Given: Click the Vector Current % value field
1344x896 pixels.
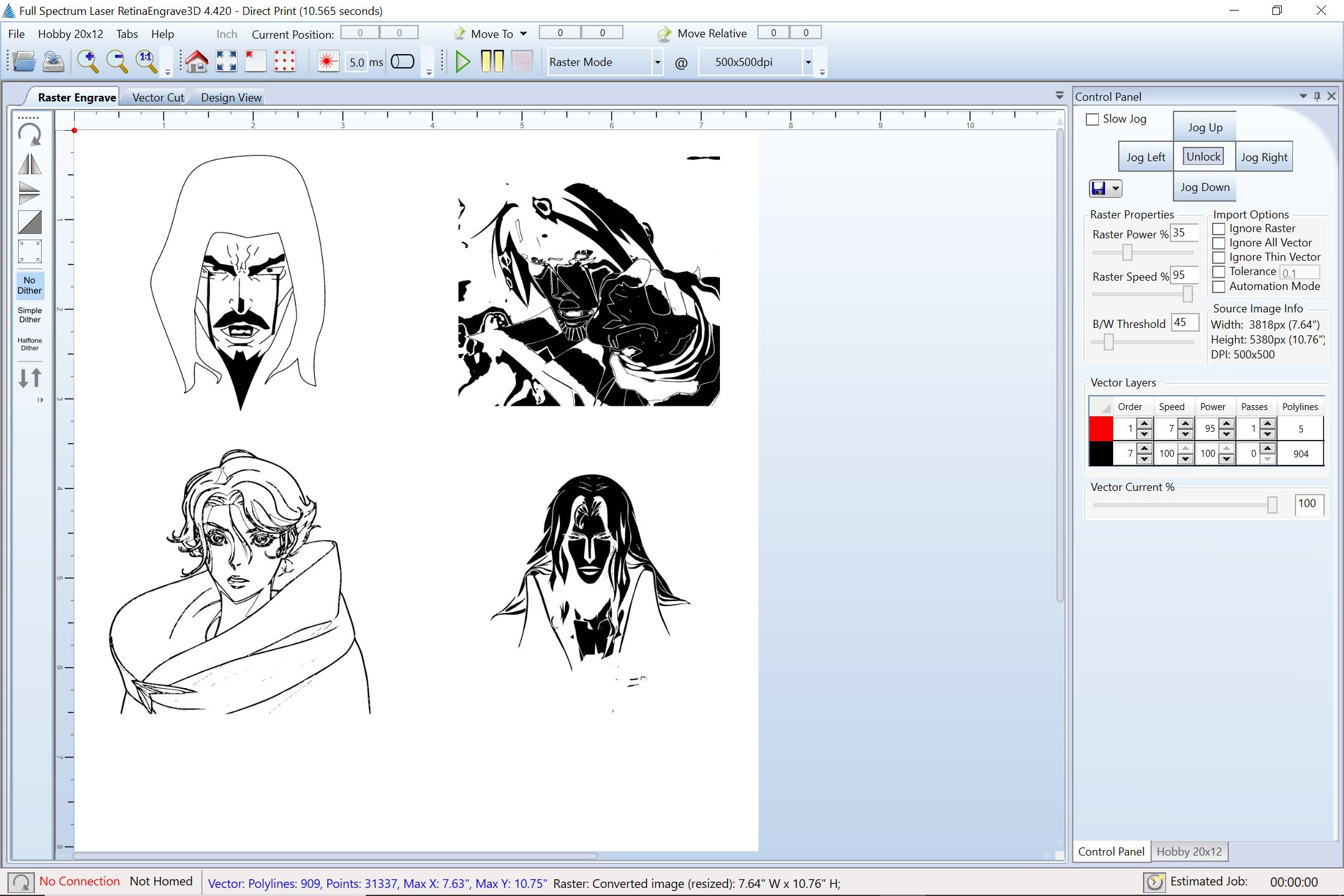Looking at the screenshot, I should click(1309, 504).
